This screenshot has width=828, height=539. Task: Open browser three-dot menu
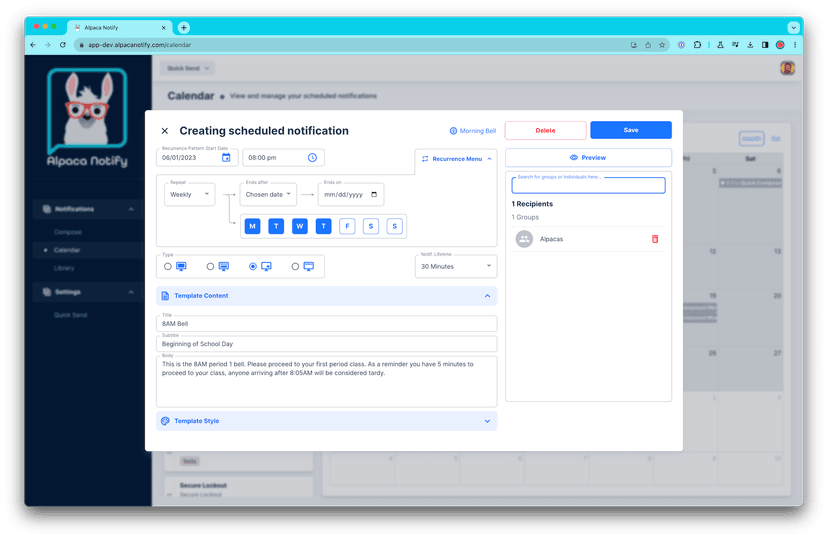795,45
